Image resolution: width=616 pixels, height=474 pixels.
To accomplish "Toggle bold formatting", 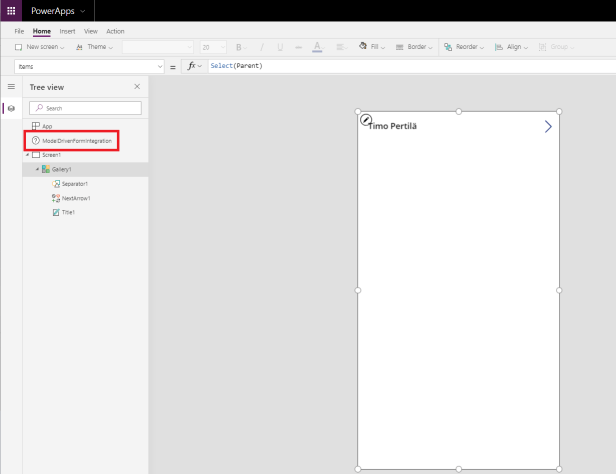I will tap(240, 47).
